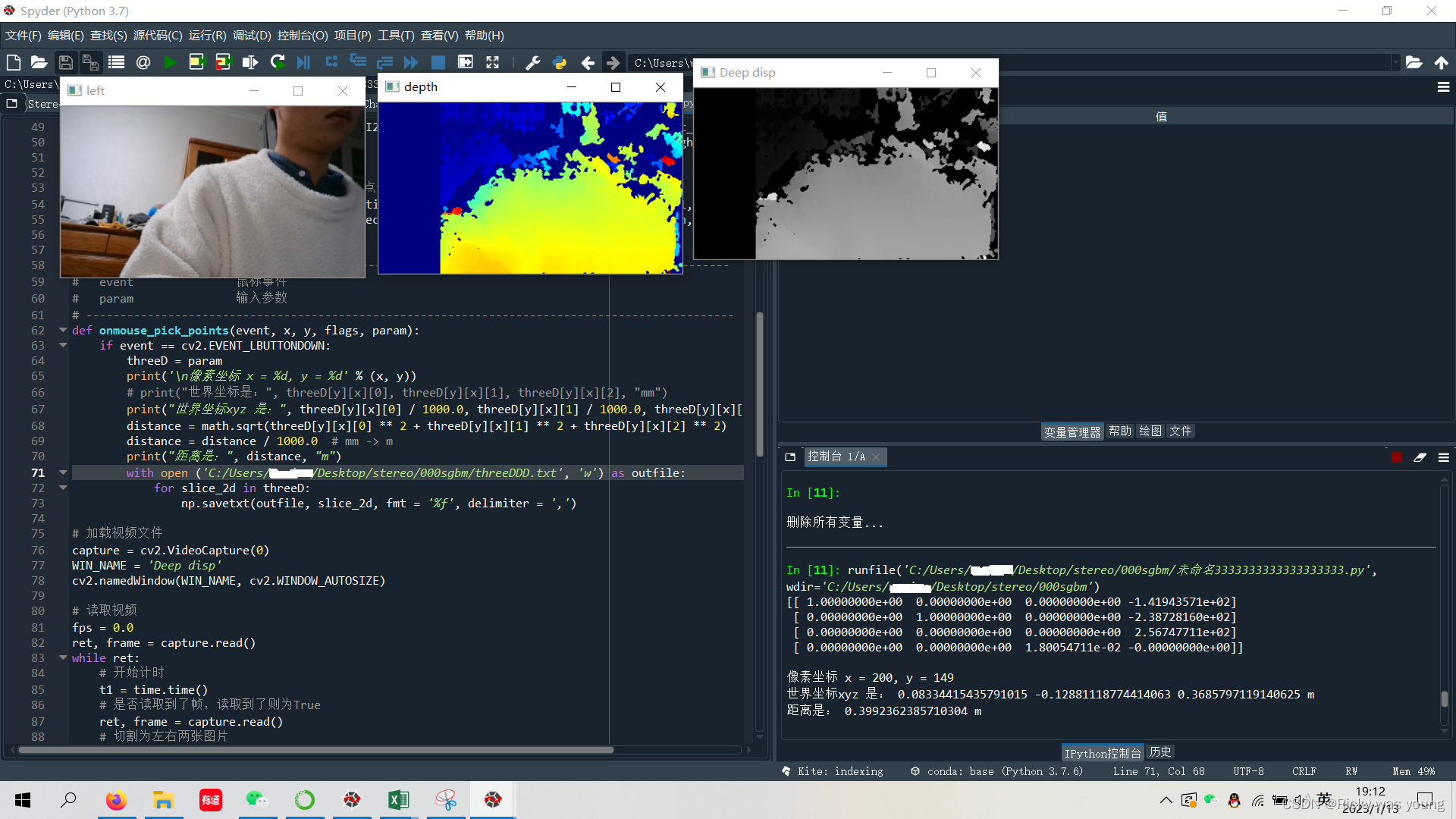The height and width of the screenshot is (819, 1456).
Task: Collapse with block fold at line 71
Action: coord(63,472)
